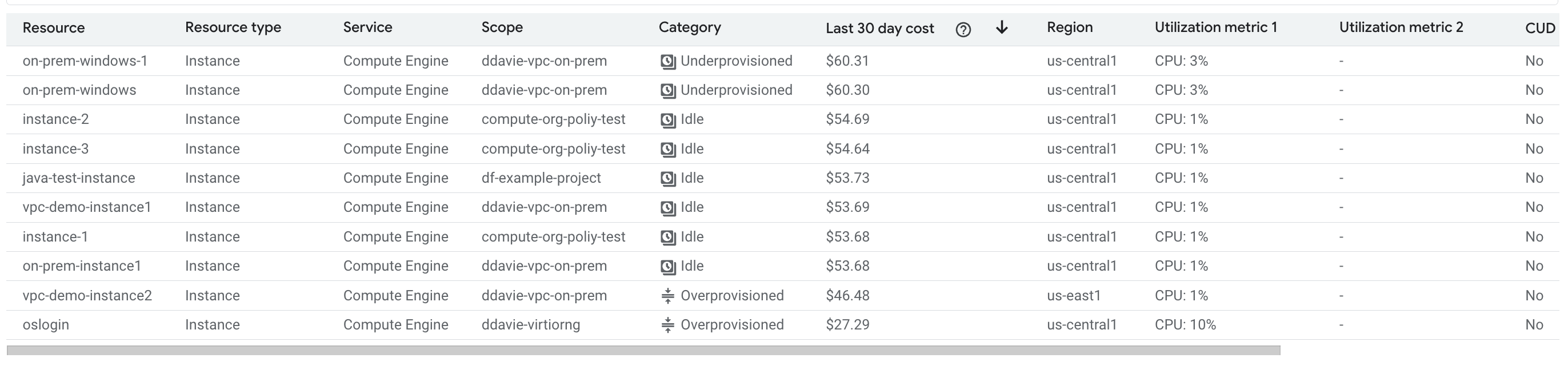This screenshot has height=386, width=1568.
Task: Sort the list by Resource name
Action: [x=54, y=27]
